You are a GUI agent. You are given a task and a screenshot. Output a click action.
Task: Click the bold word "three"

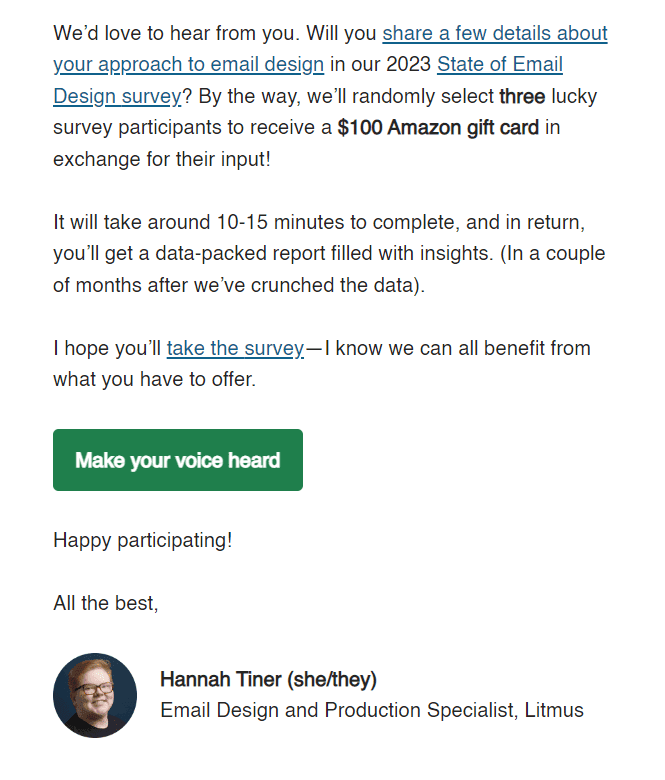(521, 97)
